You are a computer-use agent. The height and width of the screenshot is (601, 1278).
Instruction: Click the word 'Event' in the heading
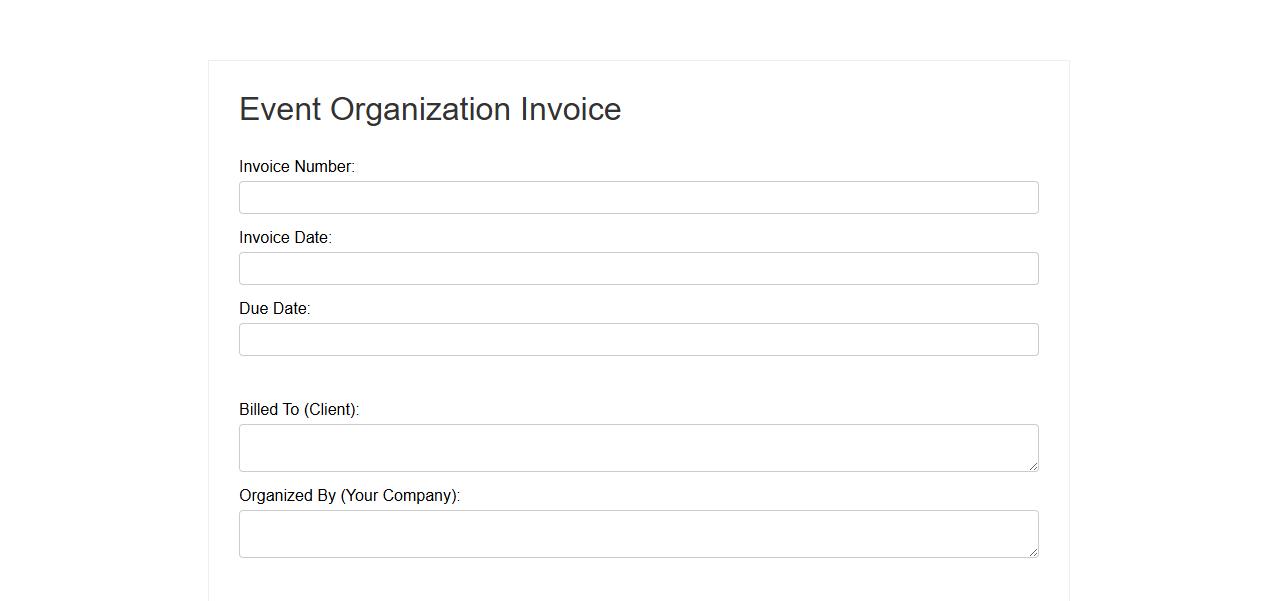pos(280,109)
